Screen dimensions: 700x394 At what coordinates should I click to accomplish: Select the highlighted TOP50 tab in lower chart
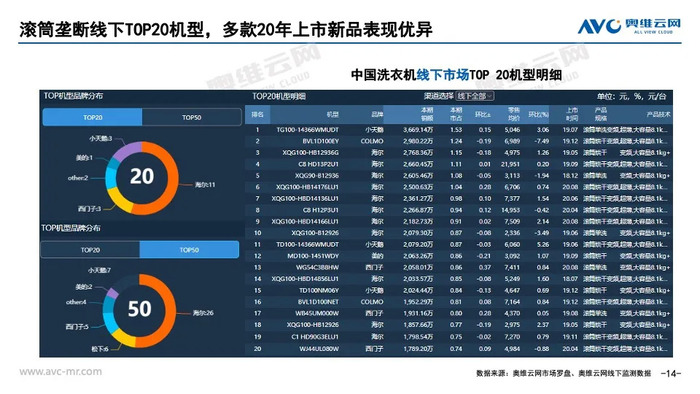tap(189, 250)
